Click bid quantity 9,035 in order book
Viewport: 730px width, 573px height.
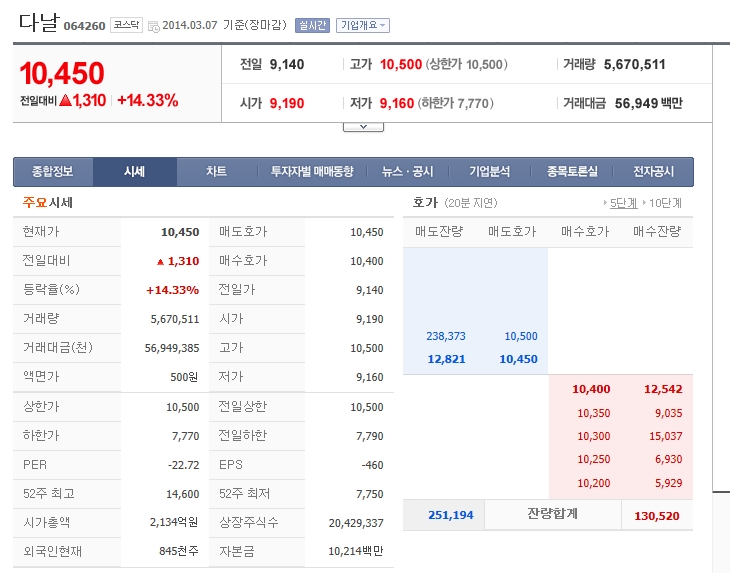(x=669, y=413)
